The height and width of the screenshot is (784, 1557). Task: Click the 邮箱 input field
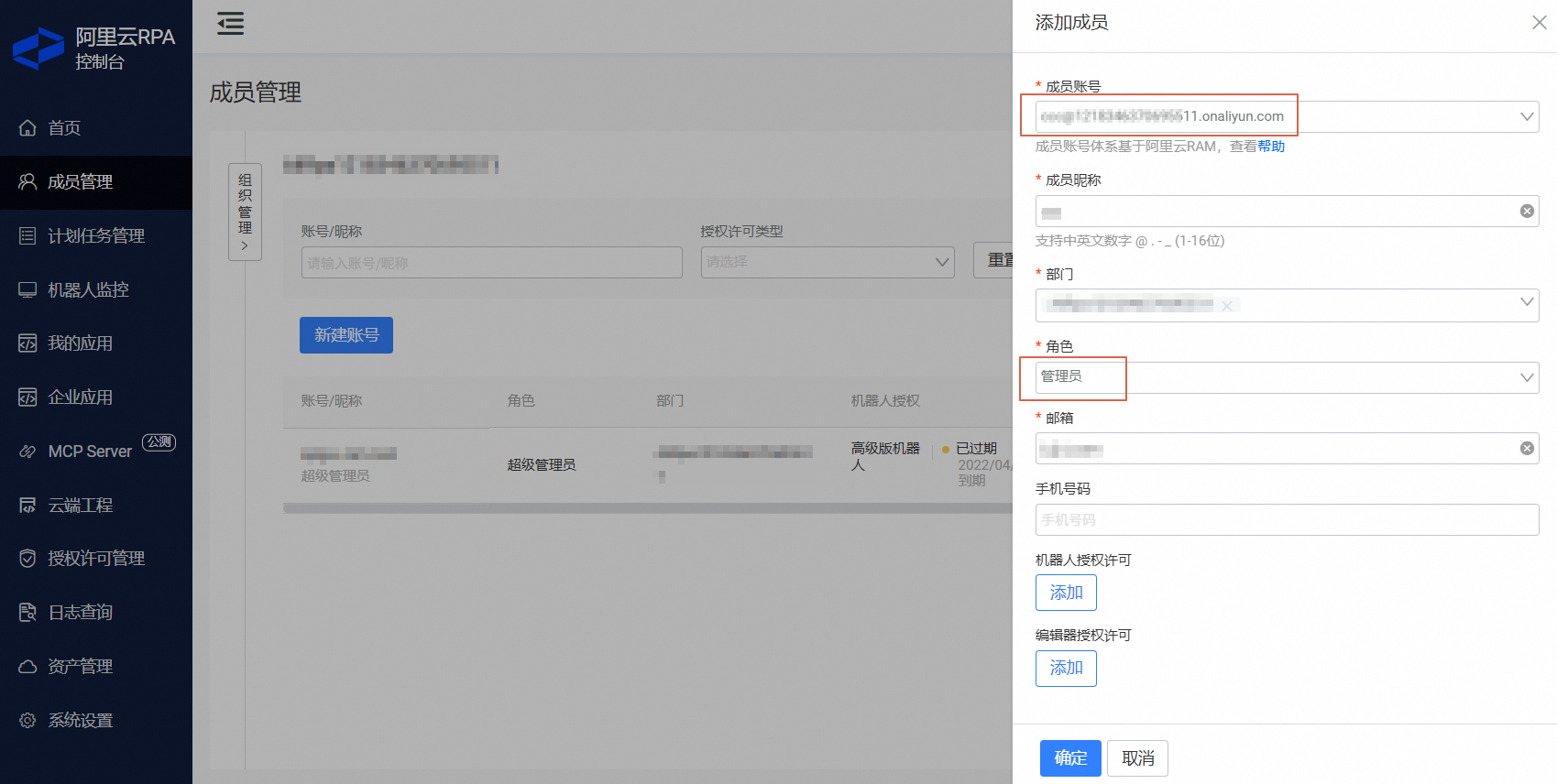(1287, 448)
